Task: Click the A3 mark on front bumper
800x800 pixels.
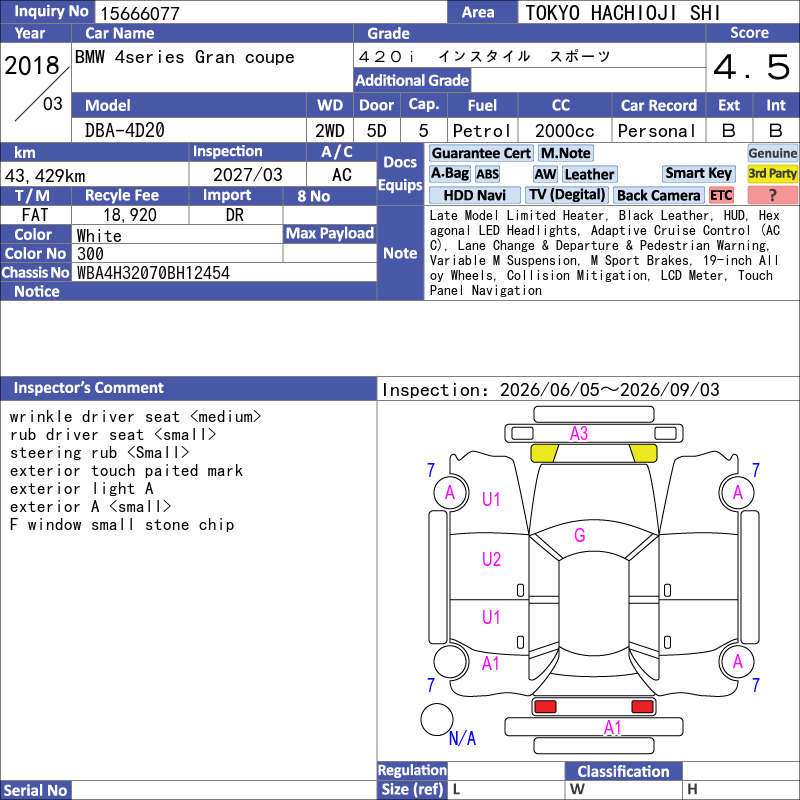Action: click(579, 434)
